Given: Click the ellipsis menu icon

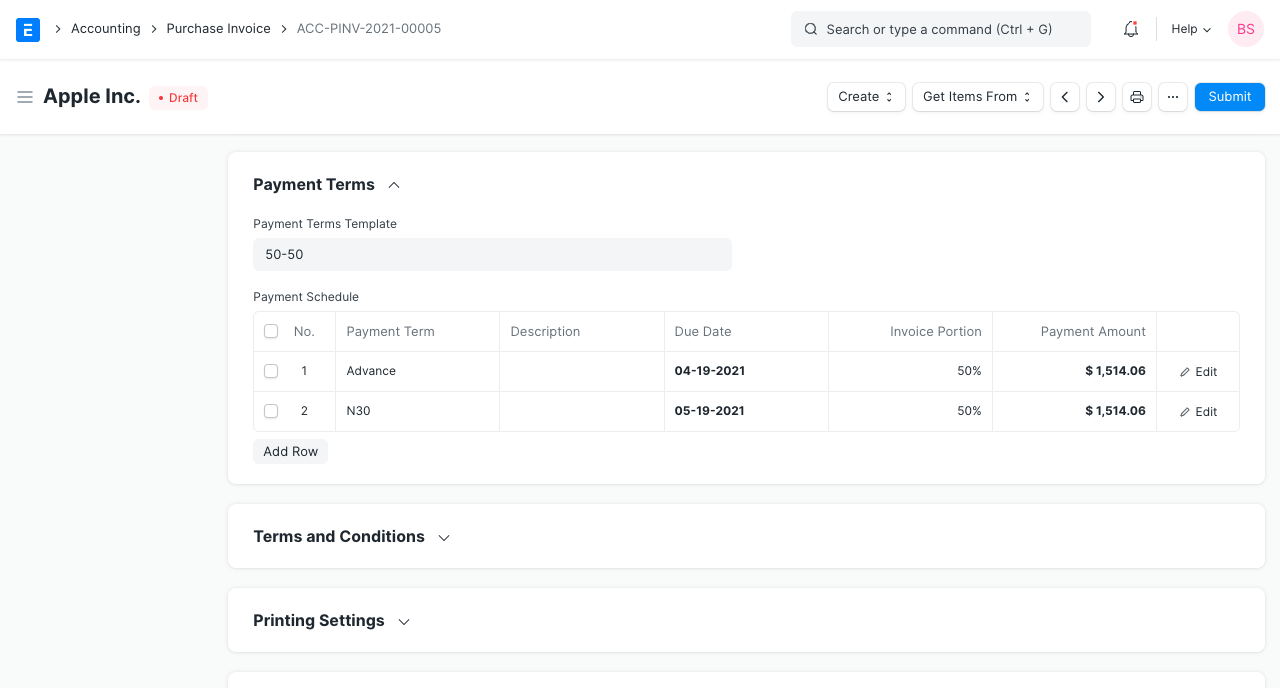Looking at the screenshot, I should click(1172, 97).
